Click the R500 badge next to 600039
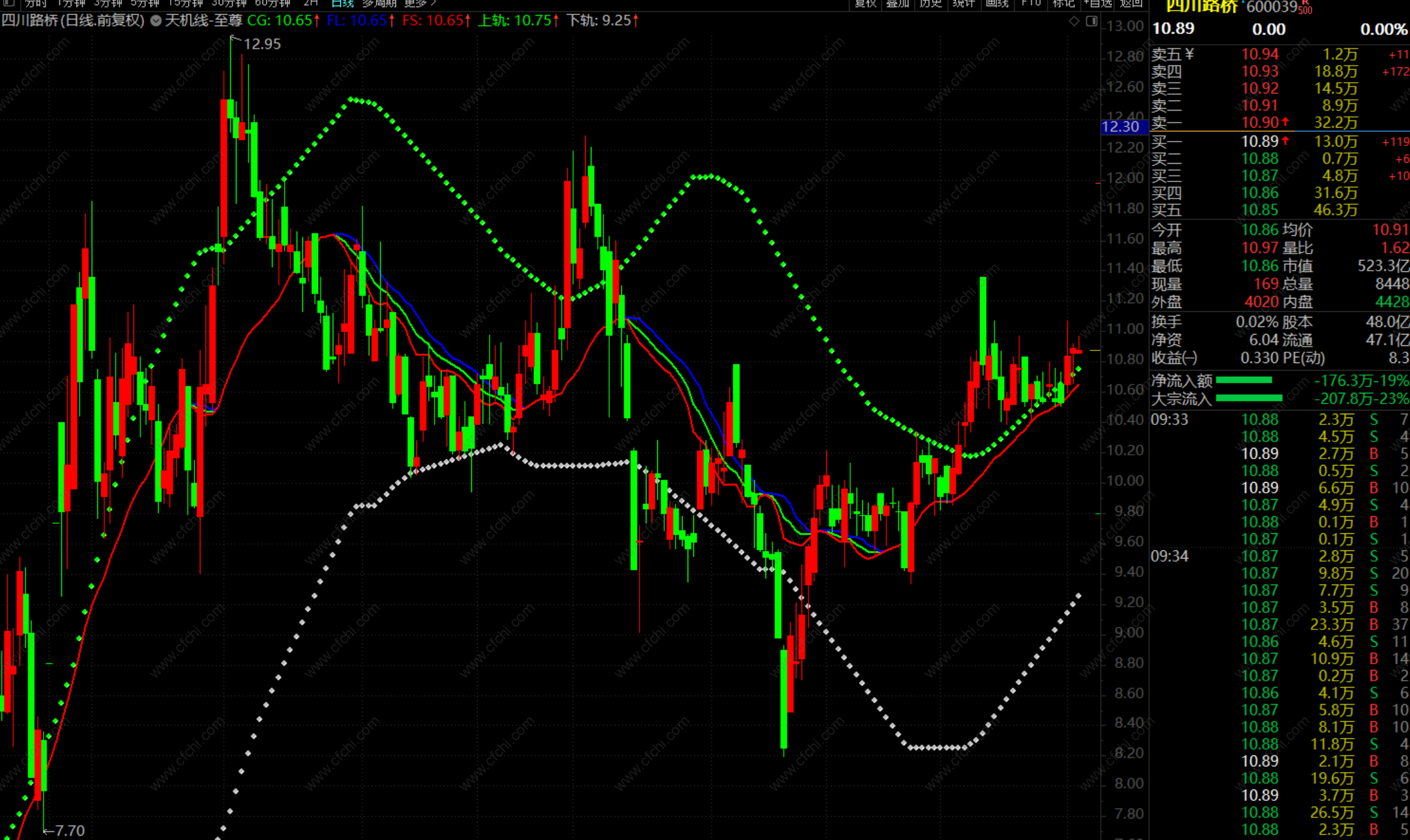This screenshot has width=1410, height=840. [1305, 8]
